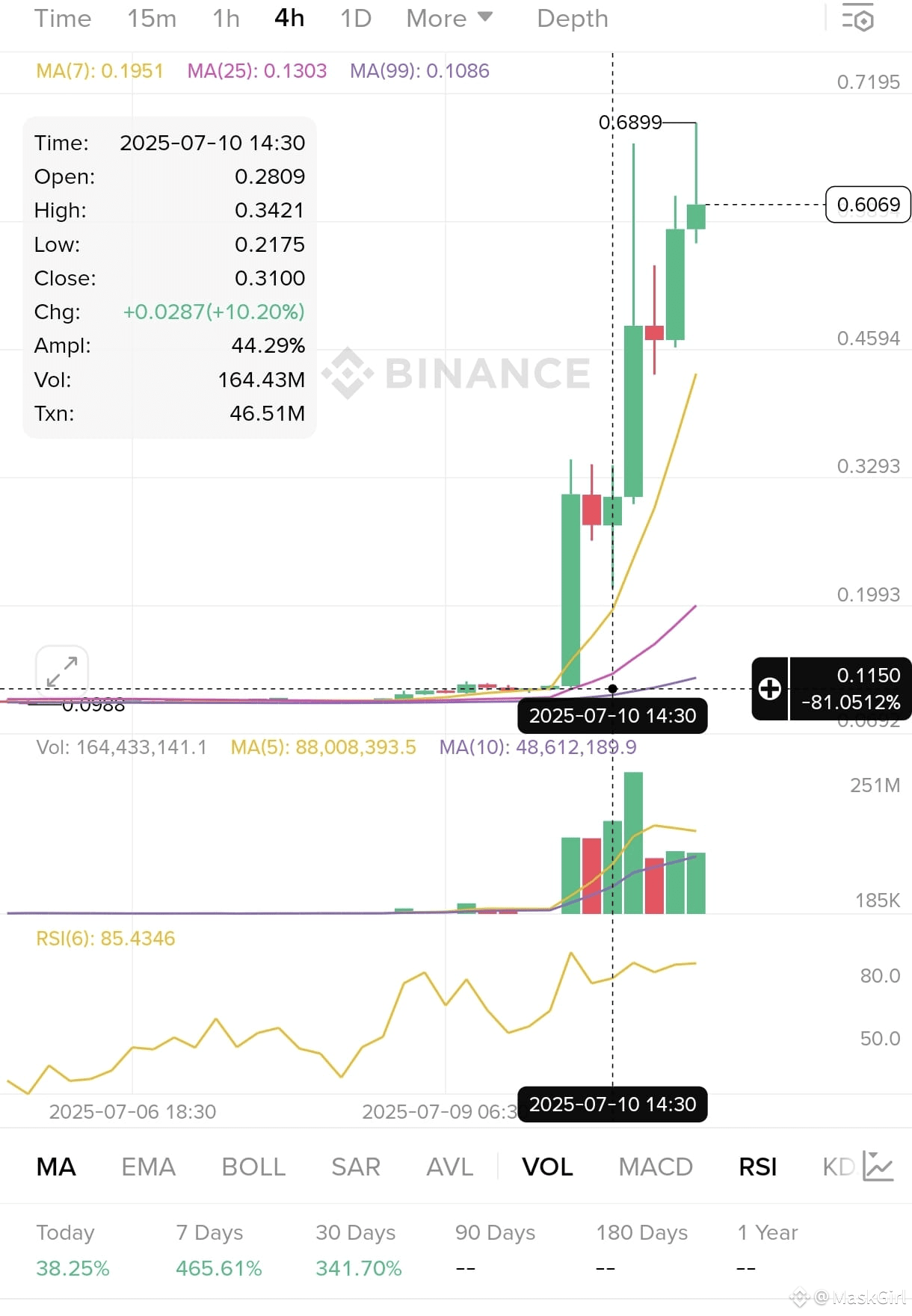Toggle the MA indicator
The height and width of the screenshot is (1316, 912).
click(x=56, y=1167)
